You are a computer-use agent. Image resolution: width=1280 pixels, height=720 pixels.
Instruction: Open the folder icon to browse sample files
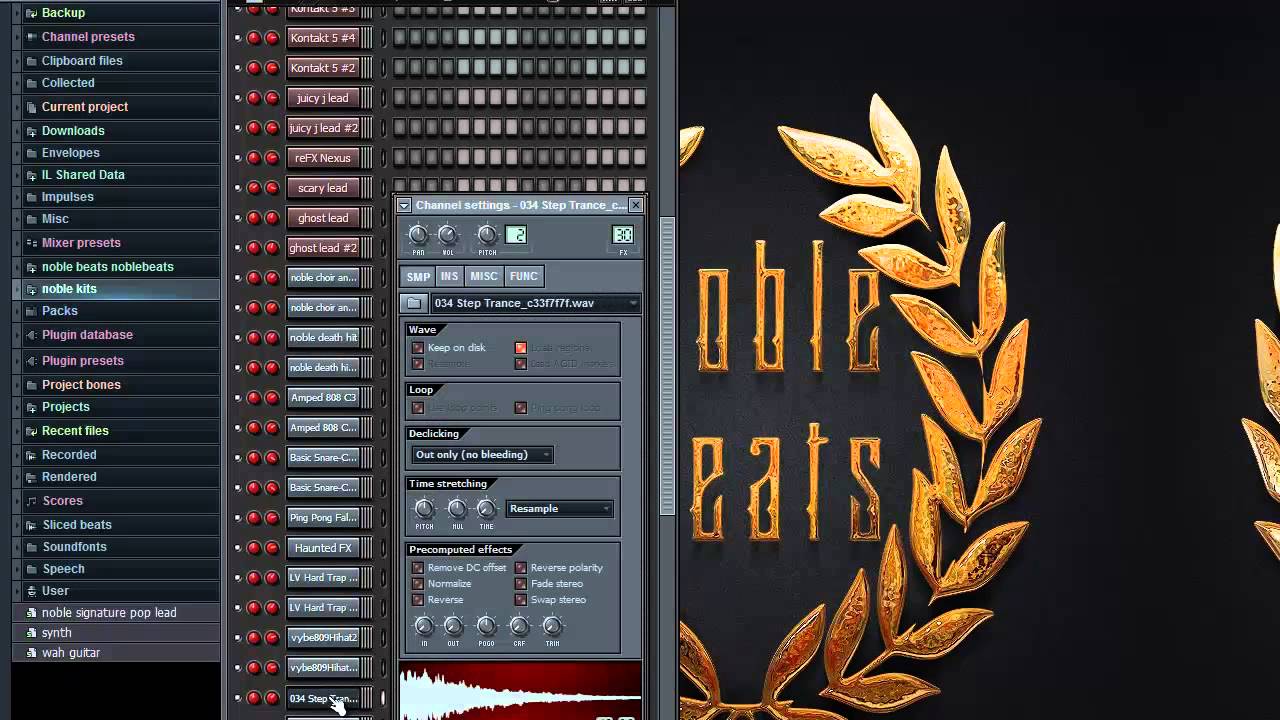411,301
